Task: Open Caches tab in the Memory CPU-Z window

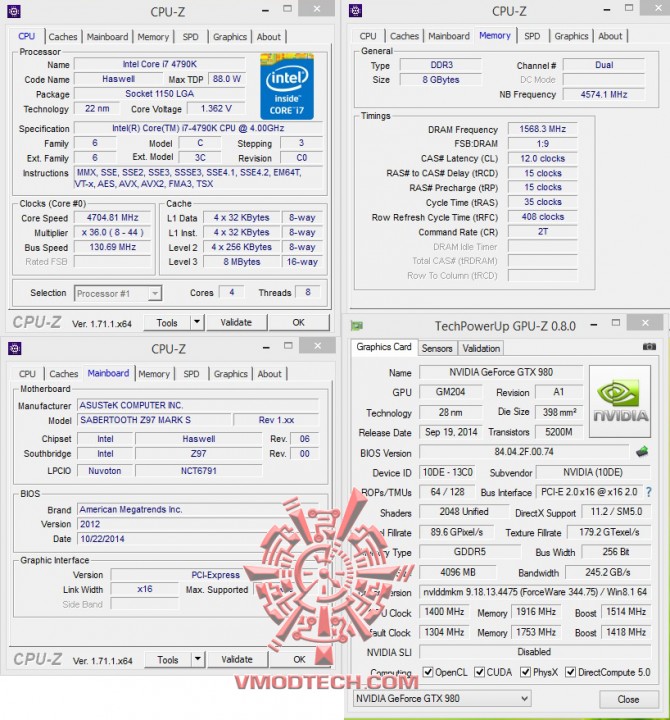Action: (x=405, y=36)
